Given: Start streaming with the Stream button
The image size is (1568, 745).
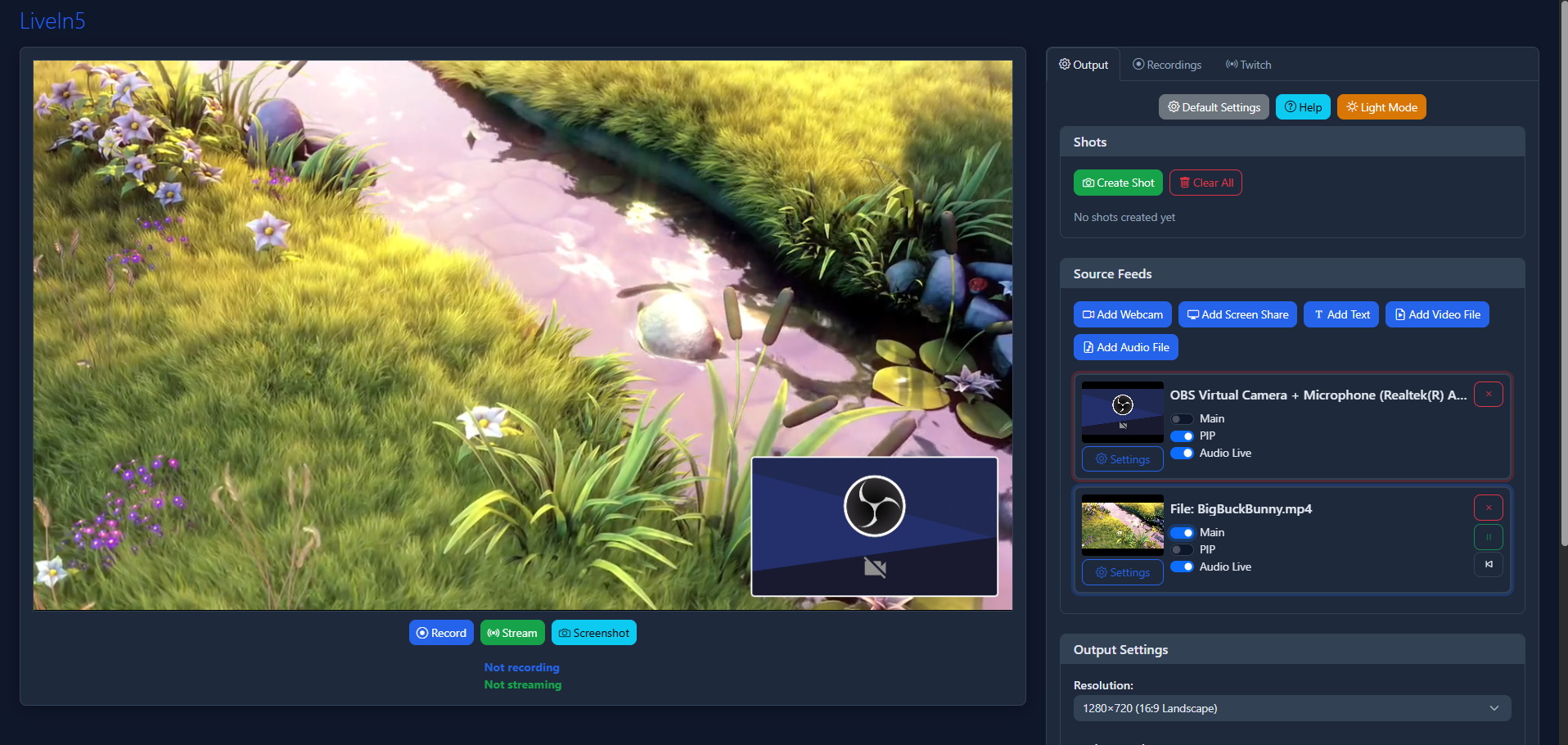Looking at the screenshot, I should [512, 633].
